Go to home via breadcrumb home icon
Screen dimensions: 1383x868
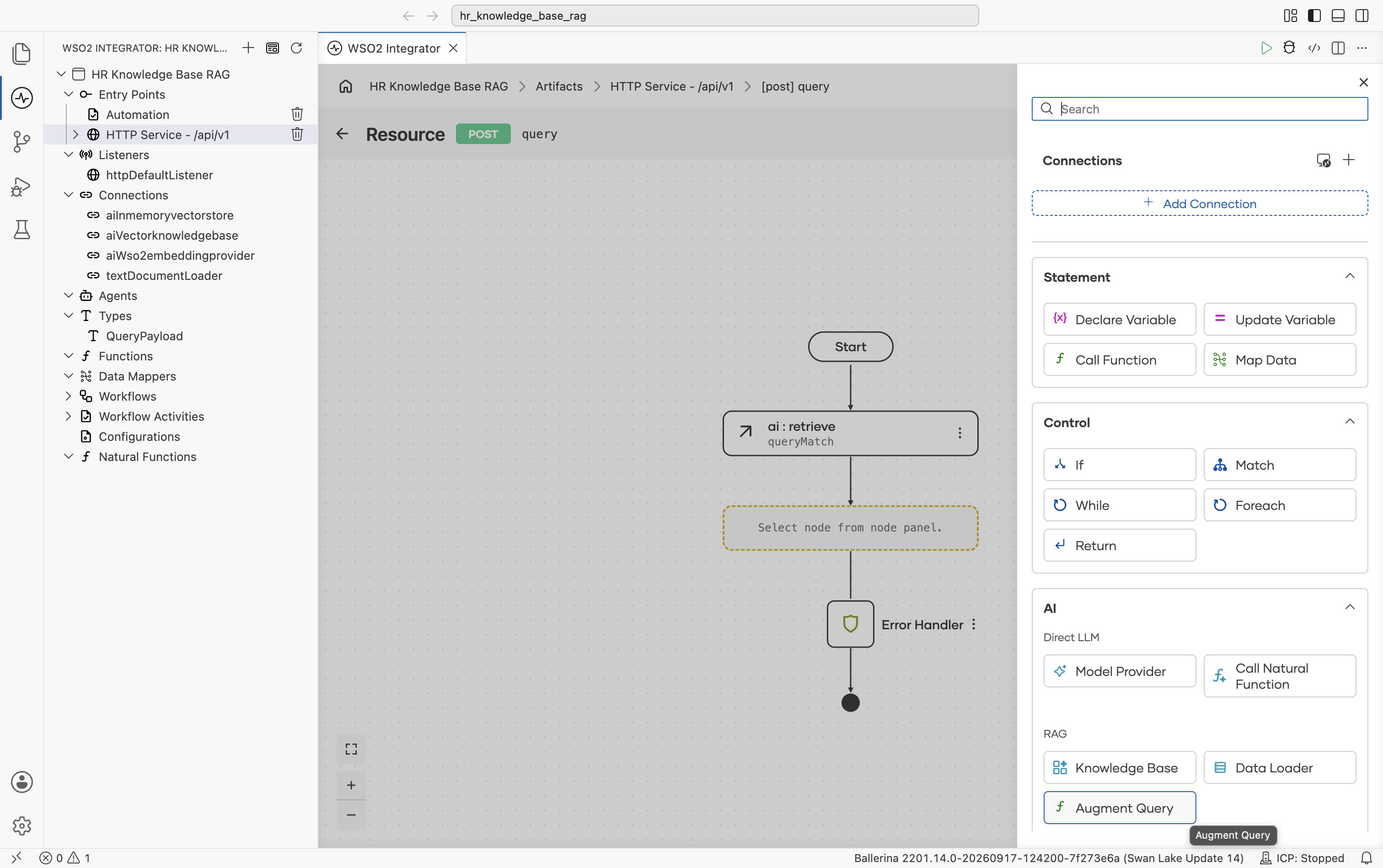click(346, 86)
